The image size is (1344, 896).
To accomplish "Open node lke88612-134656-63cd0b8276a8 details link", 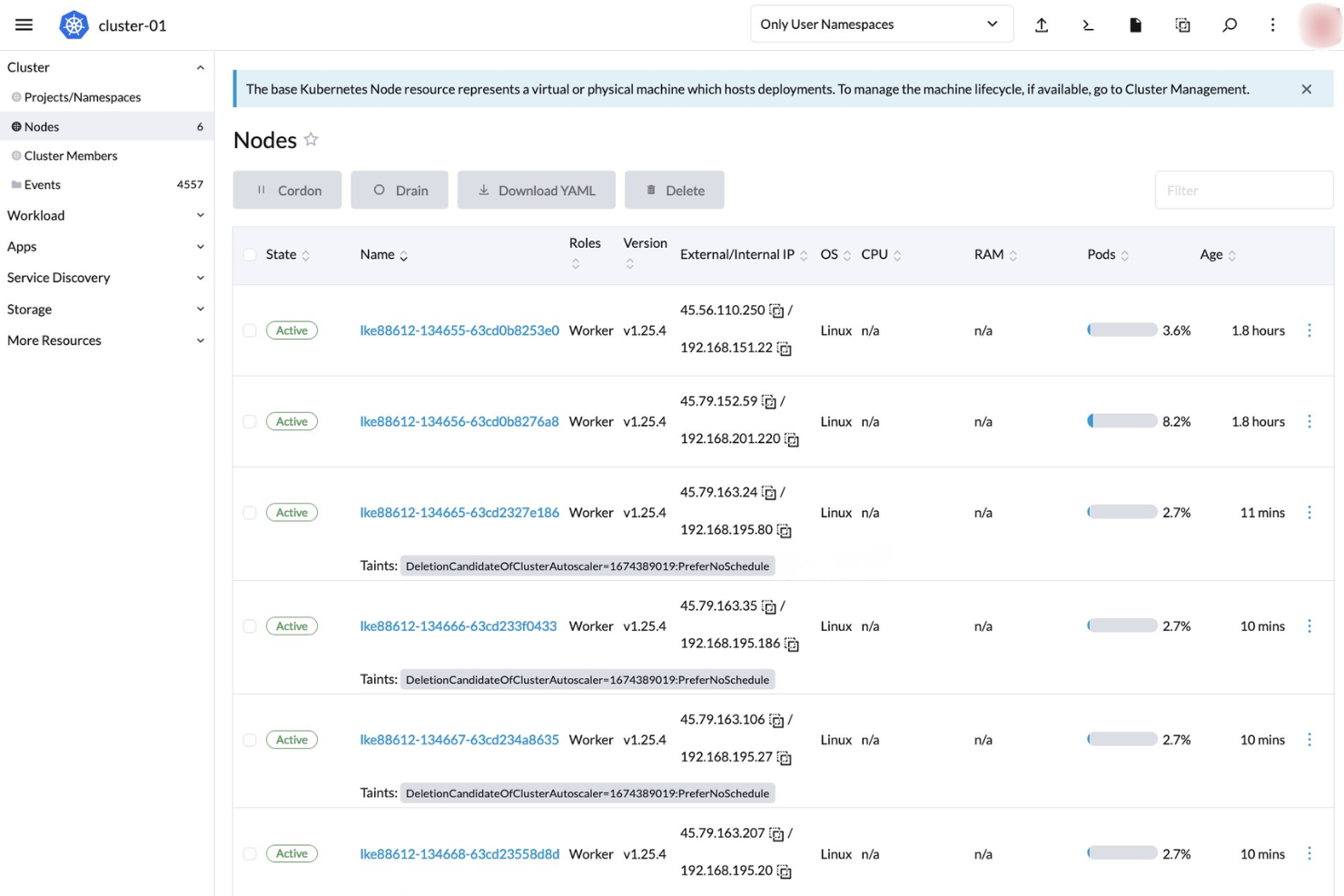I will [x=459, y=421].
